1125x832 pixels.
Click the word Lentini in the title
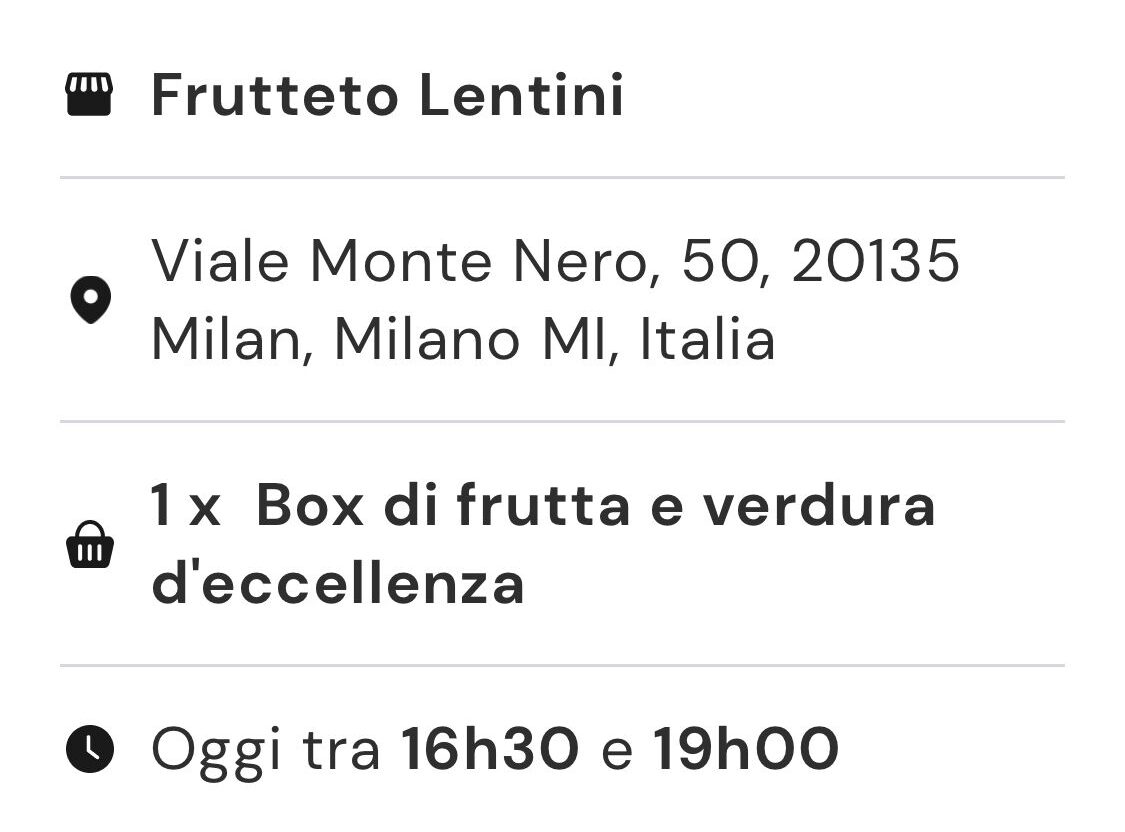click(x=522, y=95)
